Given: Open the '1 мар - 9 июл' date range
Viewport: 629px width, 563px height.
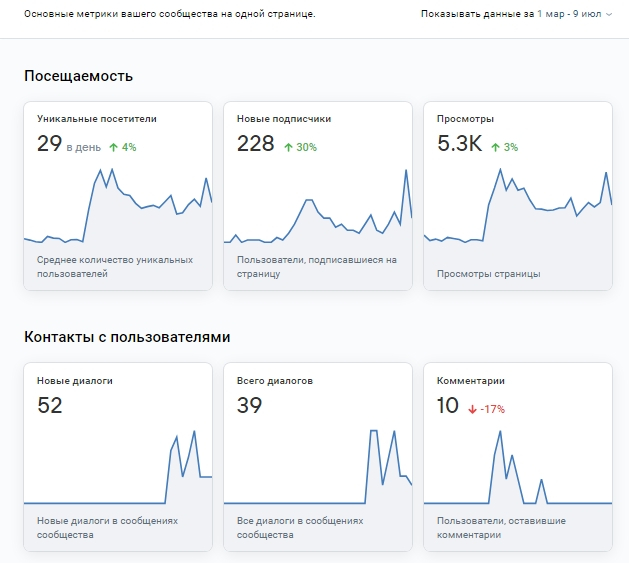Looking at the screenshot, I should (x=567, y=16).
